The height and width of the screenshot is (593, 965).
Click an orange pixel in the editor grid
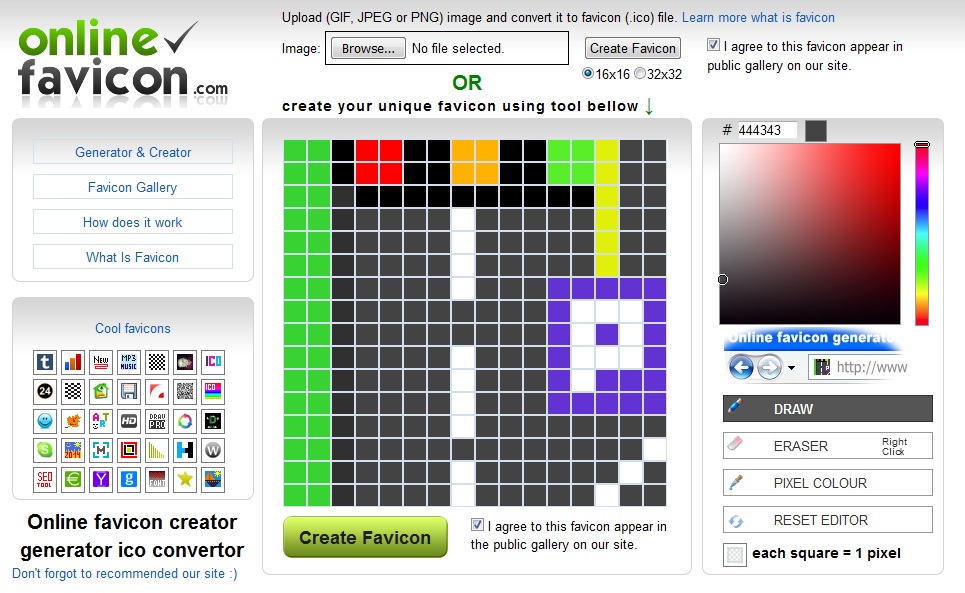463,151
